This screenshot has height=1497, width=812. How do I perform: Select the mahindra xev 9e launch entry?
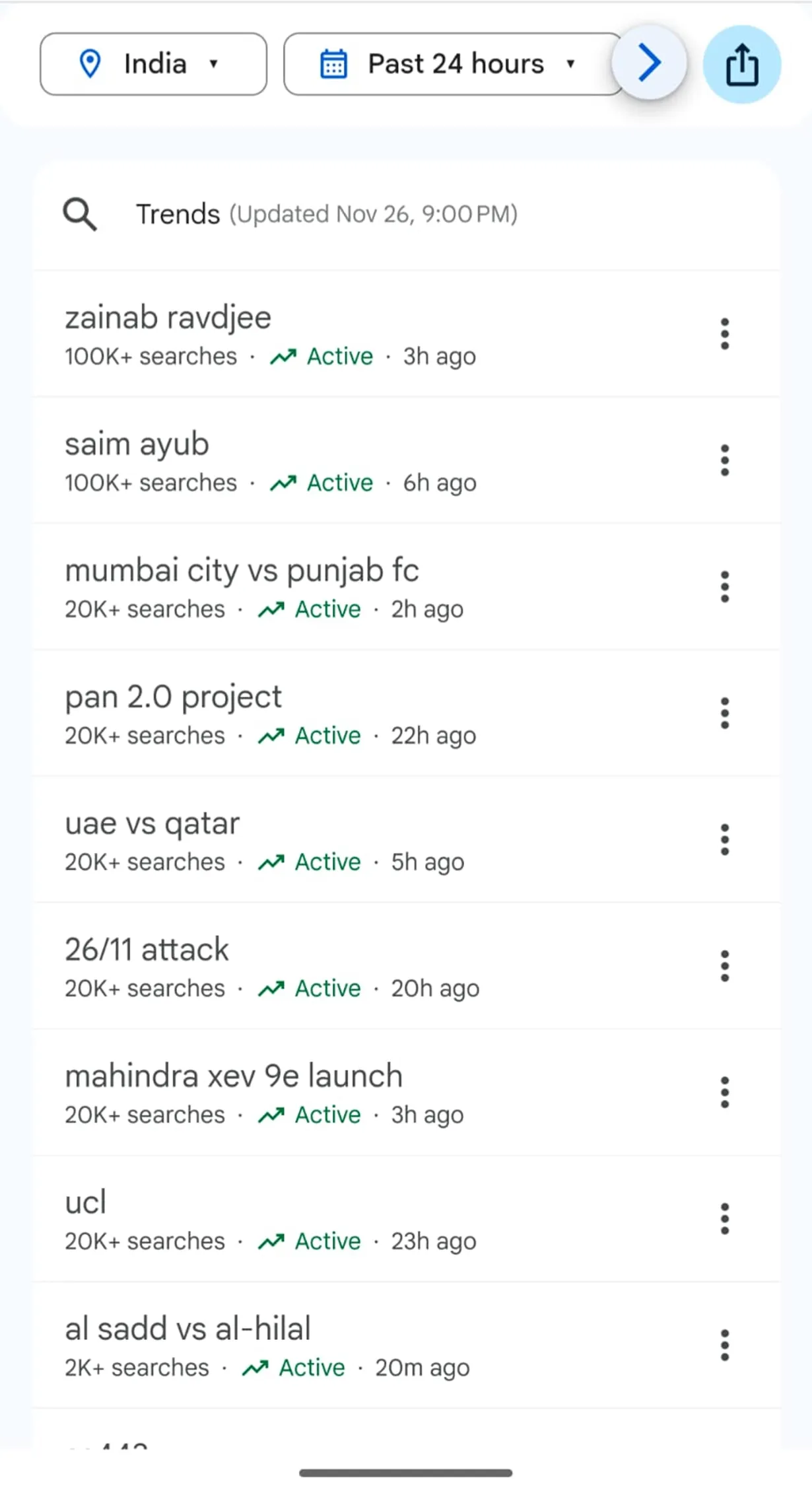pos(233,1076)
